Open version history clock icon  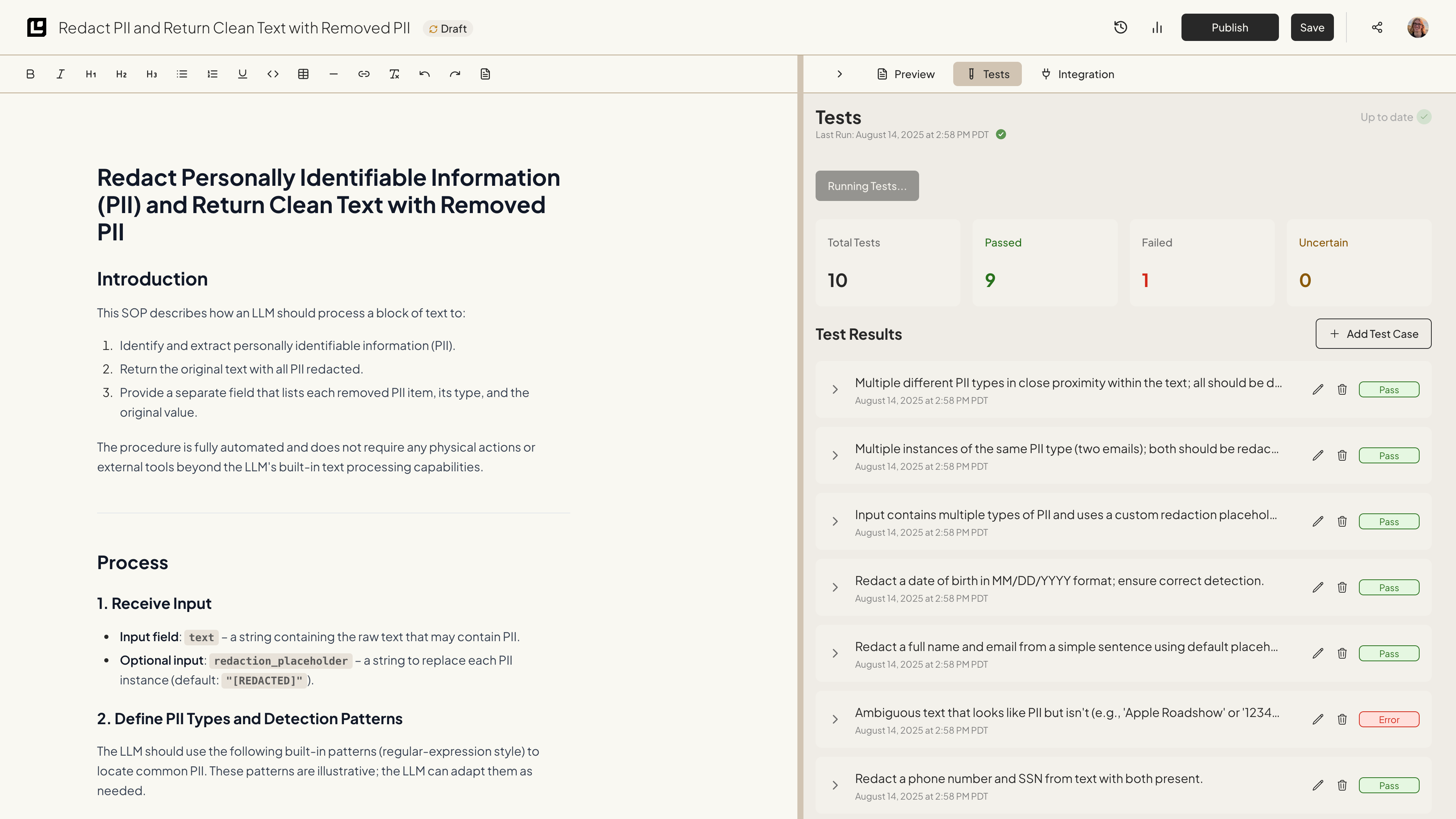[1120, 28]
